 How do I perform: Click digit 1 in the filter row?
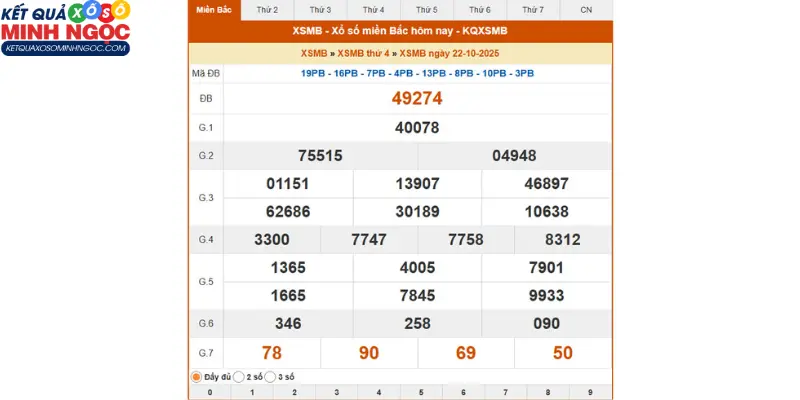point(252,392)
